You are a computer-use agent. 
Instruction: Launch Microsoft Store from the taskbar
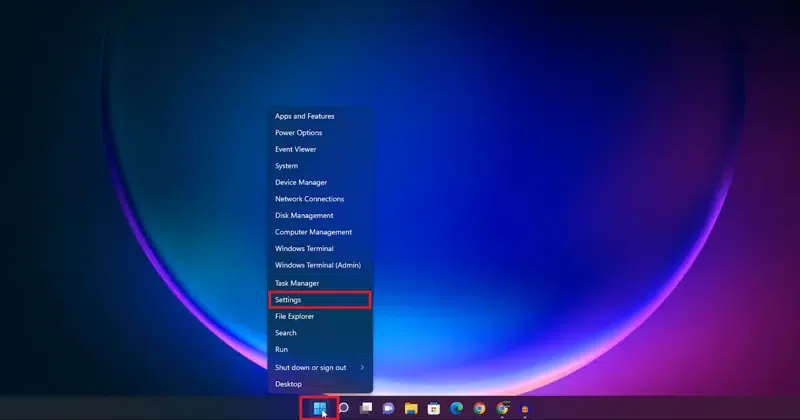click(x=434, y=408)
